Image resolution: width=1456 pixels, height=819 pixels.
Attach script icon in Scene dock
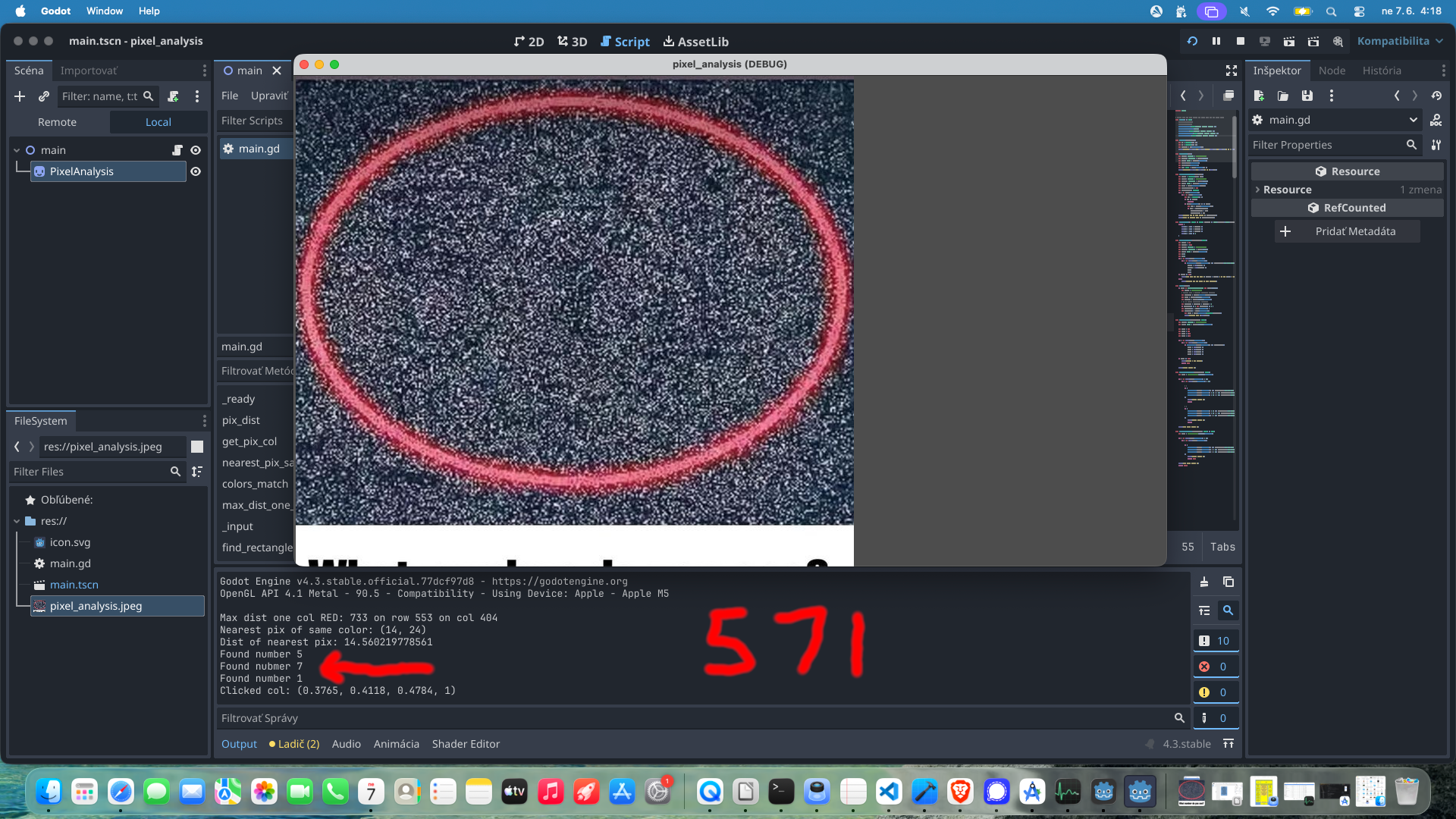pos(173,96)
